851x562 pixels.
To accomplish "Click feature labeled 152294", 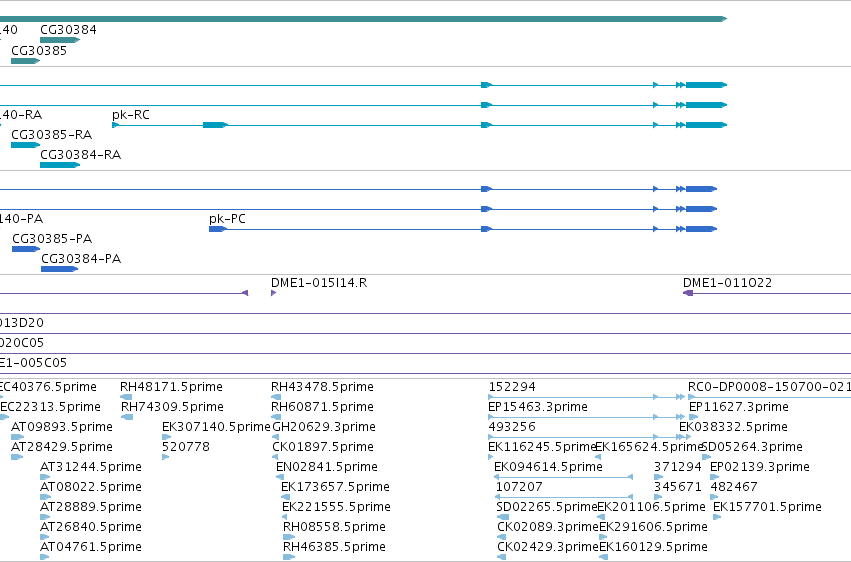I will [586, 397].
